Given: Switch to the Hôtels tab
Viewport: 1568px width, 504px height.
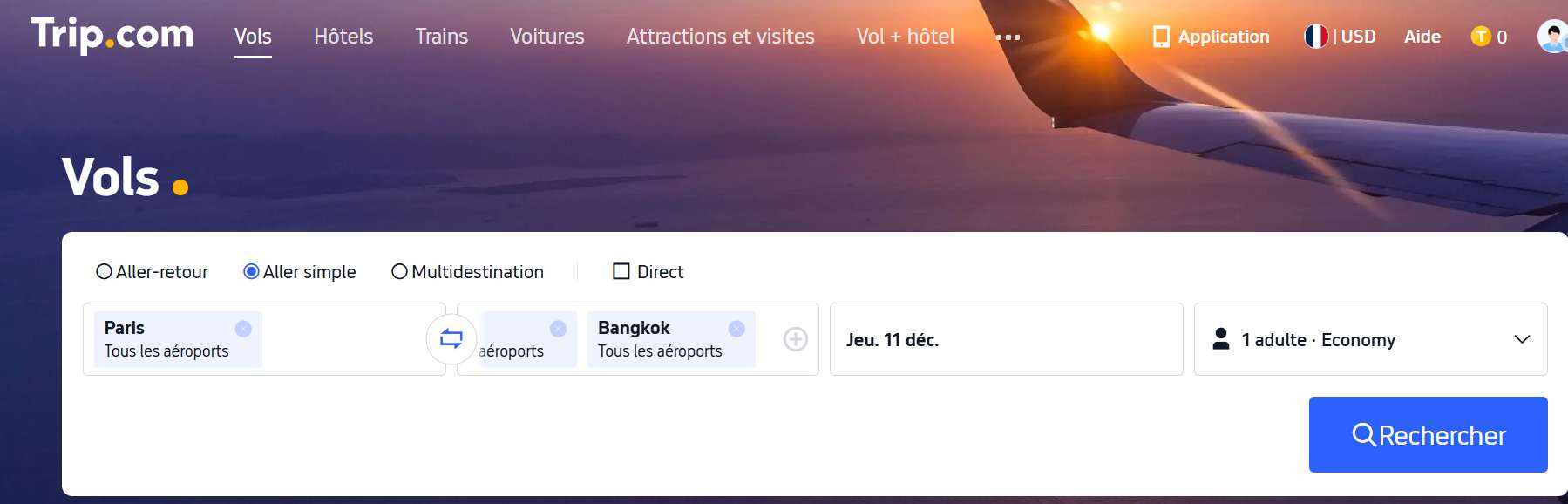Looking at the screenshot, I should tap(343, 37).
